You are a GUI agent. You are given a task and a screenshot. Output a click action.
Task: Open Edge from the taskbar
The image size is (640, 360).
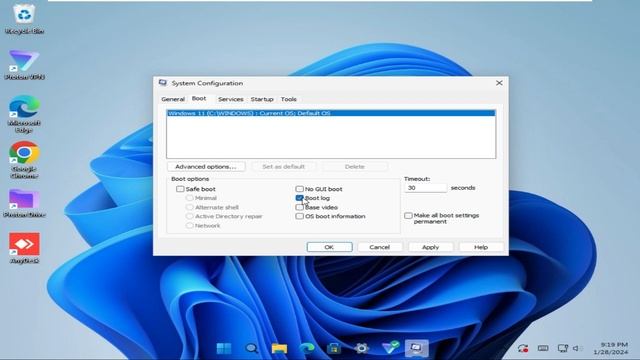(307, 348)
